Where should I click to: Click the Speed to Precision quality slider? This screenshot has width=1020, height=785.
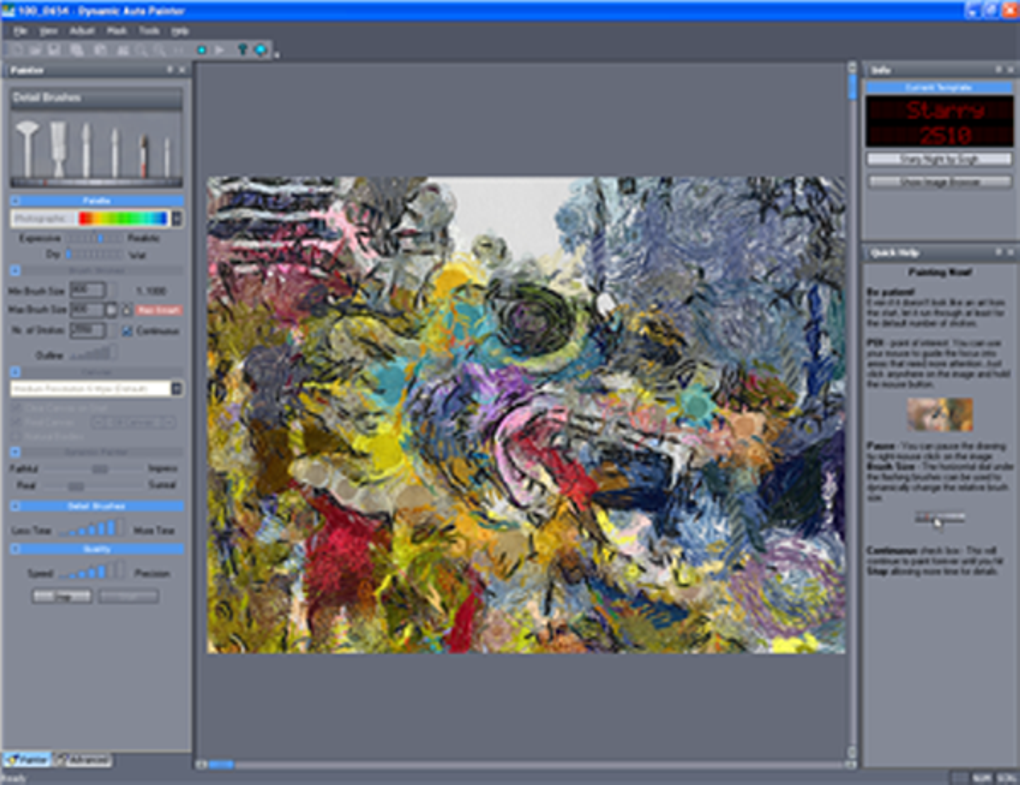[84, 572]
